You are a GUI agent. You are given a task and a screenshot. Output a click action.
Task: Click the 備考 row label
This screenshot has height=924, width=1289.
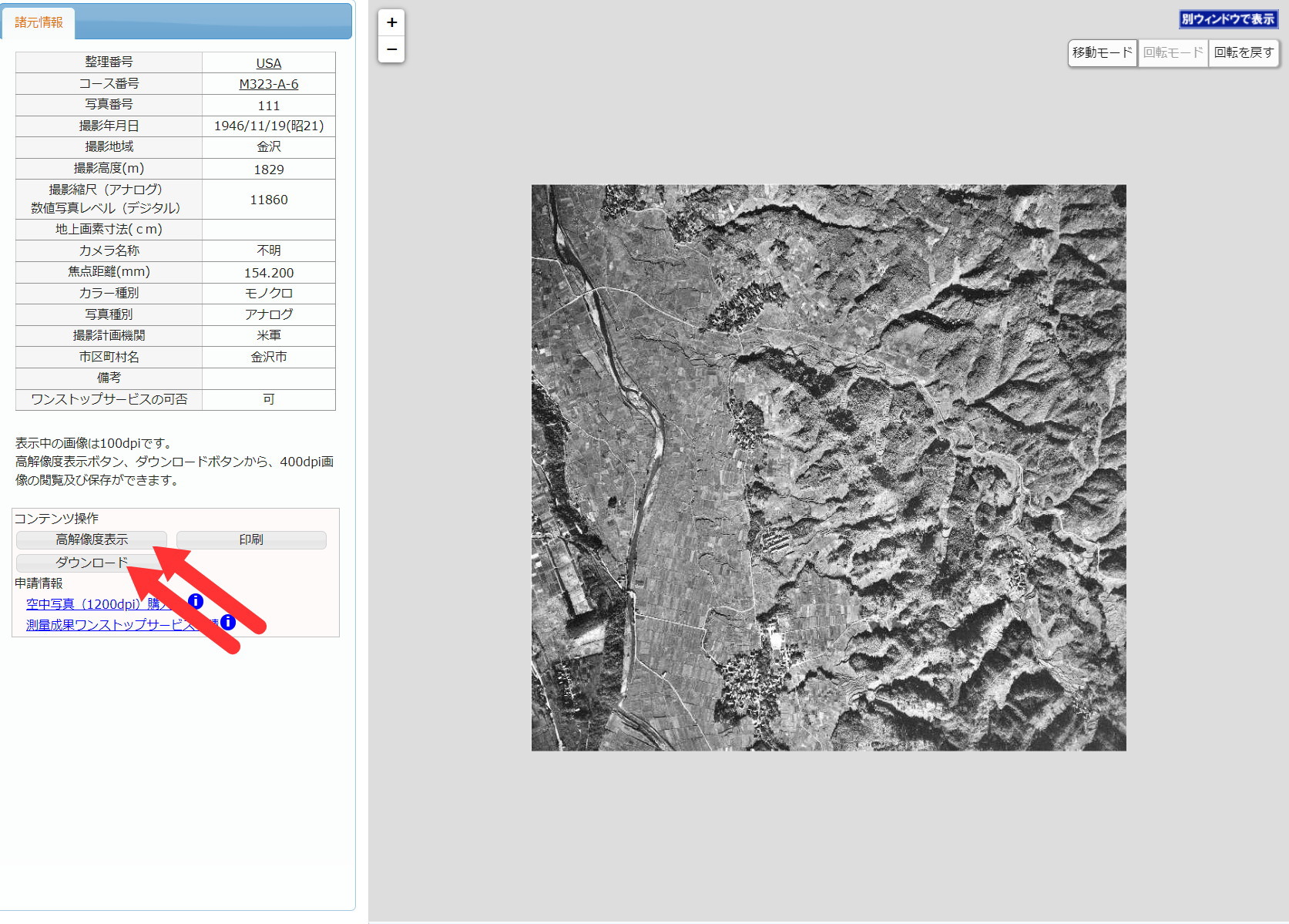click(109, 378)
